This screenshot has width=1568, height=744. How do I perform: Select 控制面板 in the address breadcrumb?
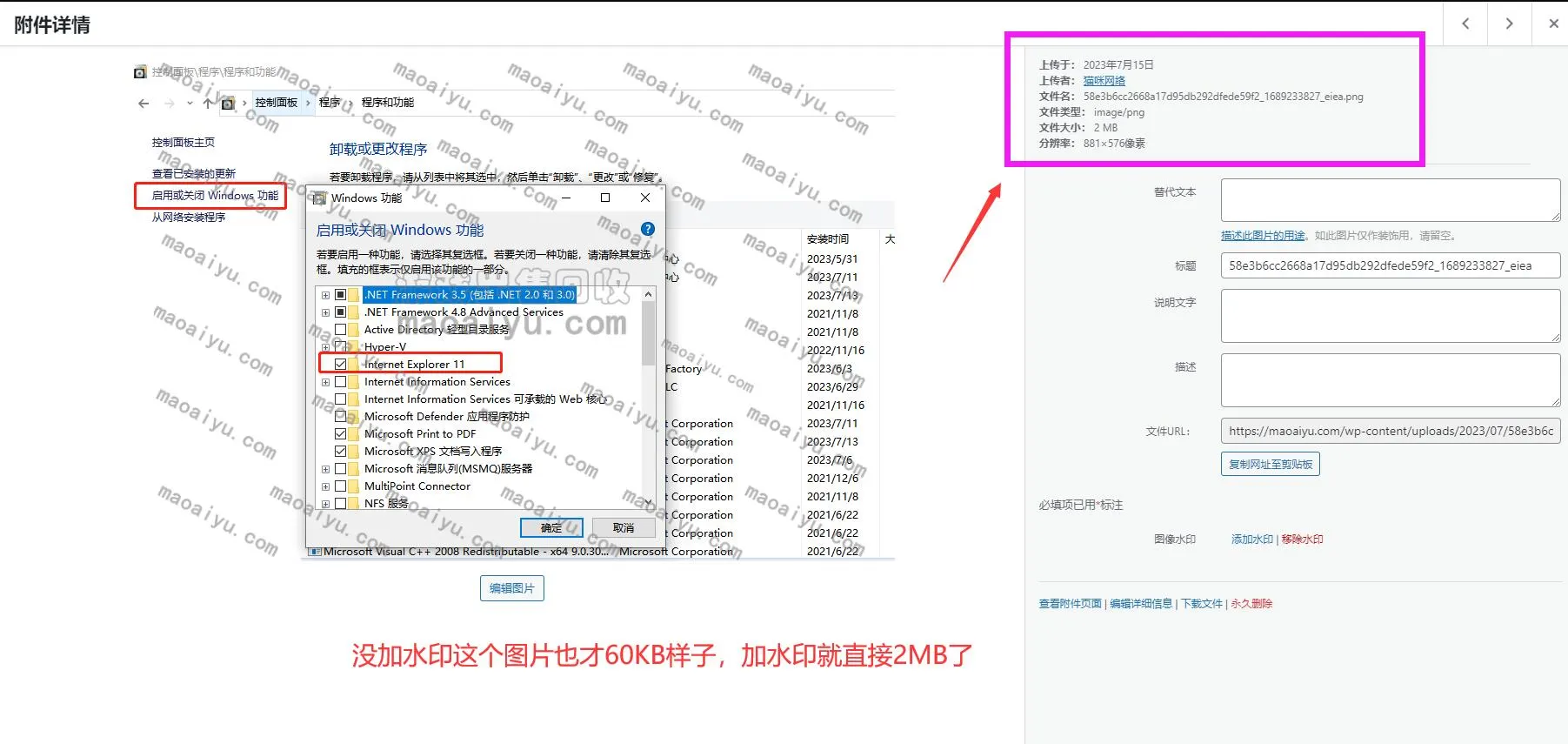click(277, 103)
